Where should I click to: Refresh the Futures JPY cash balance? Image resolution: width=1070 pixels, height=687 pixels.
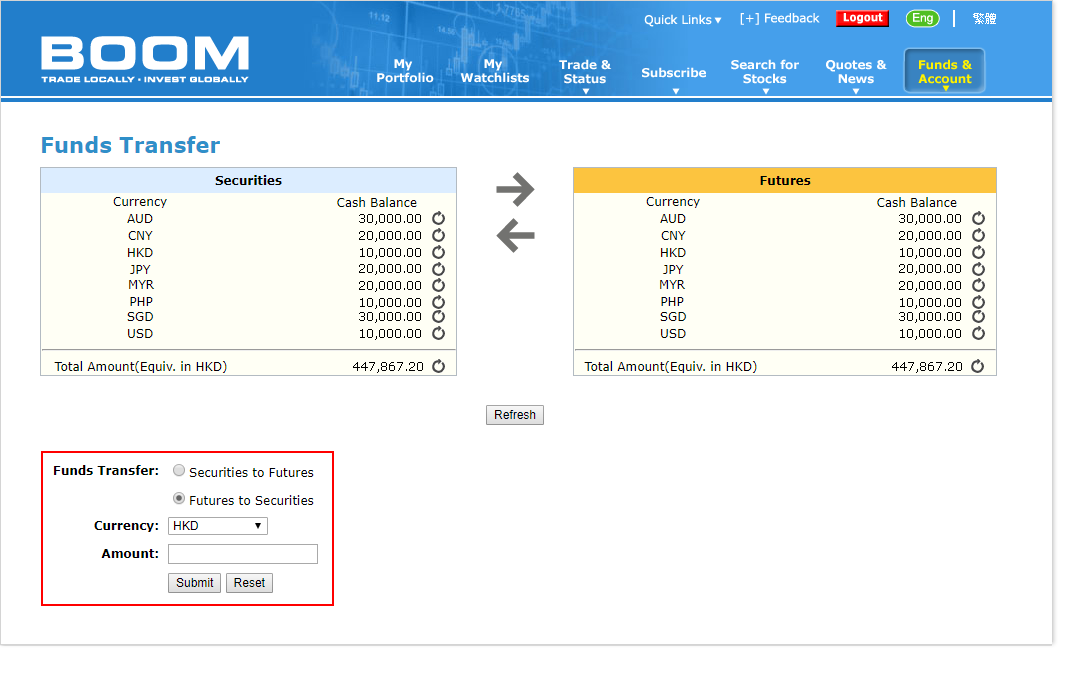(x=979, y=269)
